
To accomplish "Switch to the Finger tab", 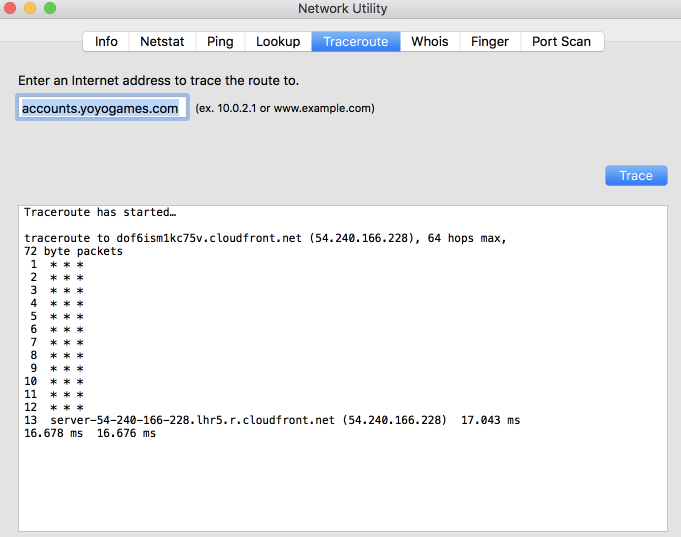I will [x=489, y=41].
